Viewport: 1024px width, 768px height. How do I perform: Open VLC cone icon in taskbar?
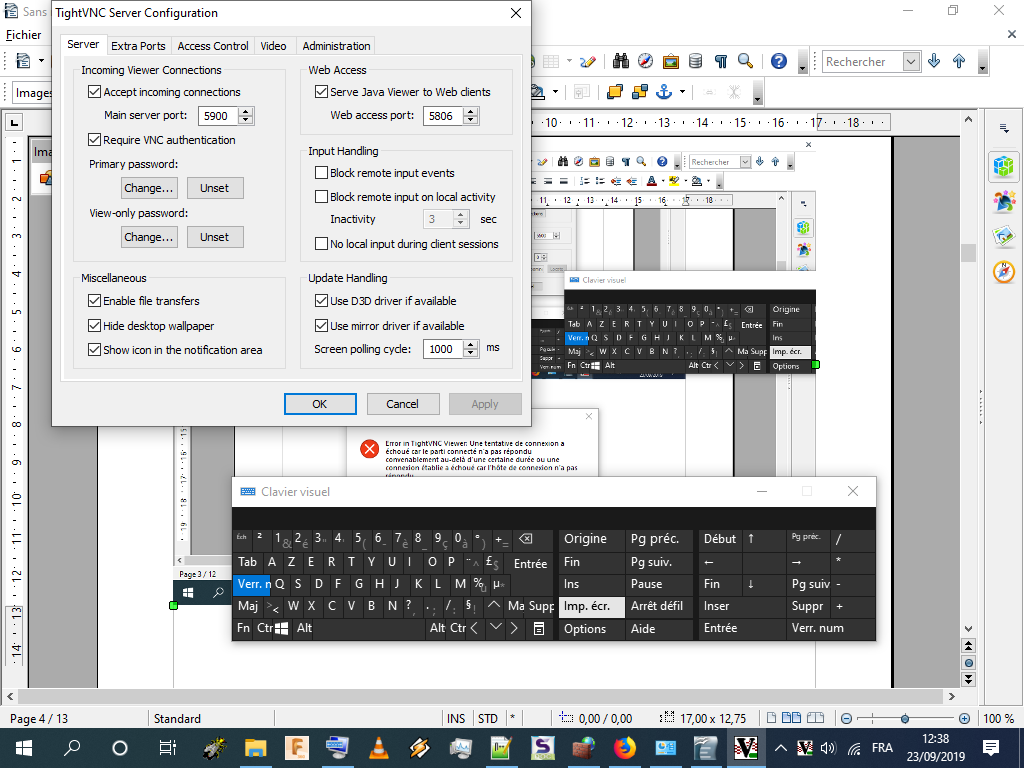pos(379,748)
